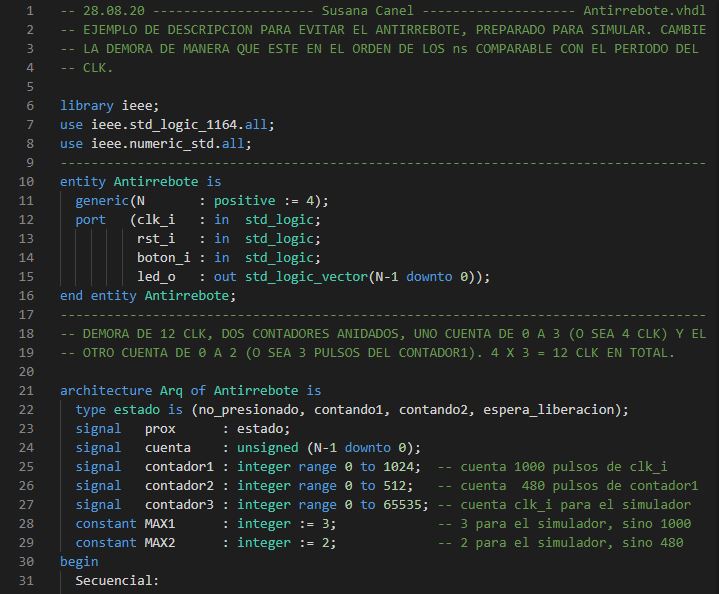Click line number 31 in the gutter
This screenshot has height=594, width=719.
(26, 580)
